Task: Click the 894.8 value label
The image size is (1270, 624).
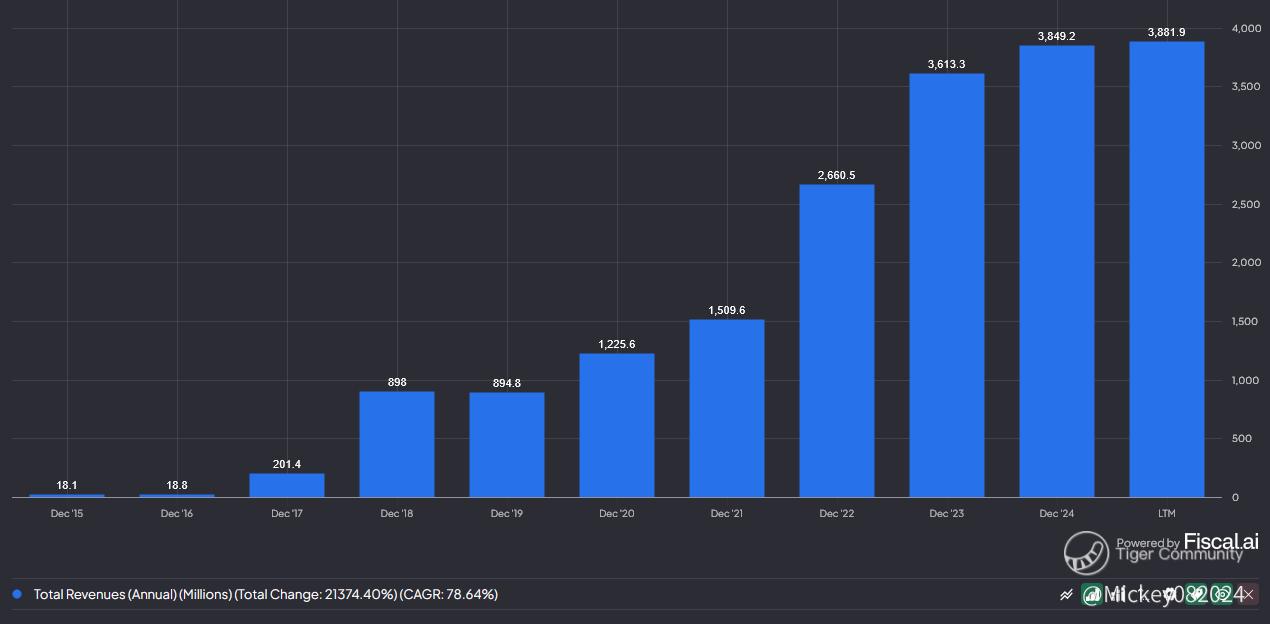Action: pos(507,383)
